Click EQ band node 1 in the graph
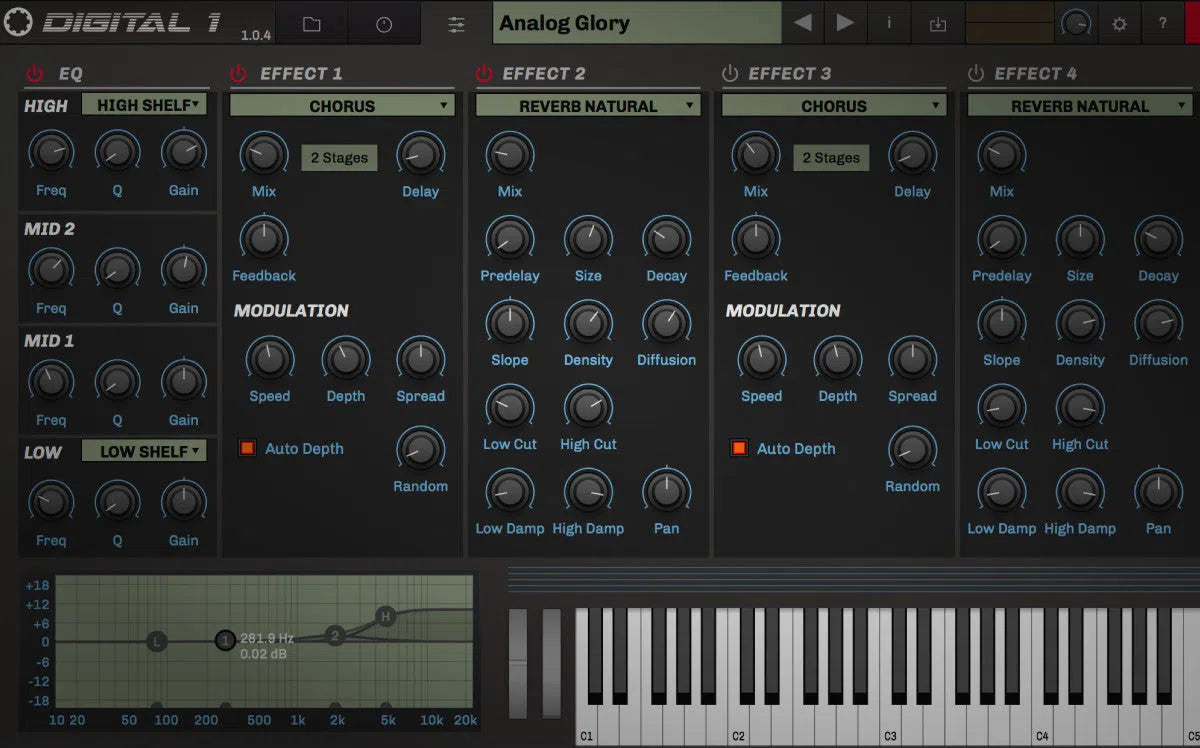This screenshot has height=748, width=1200. [225, 640]
